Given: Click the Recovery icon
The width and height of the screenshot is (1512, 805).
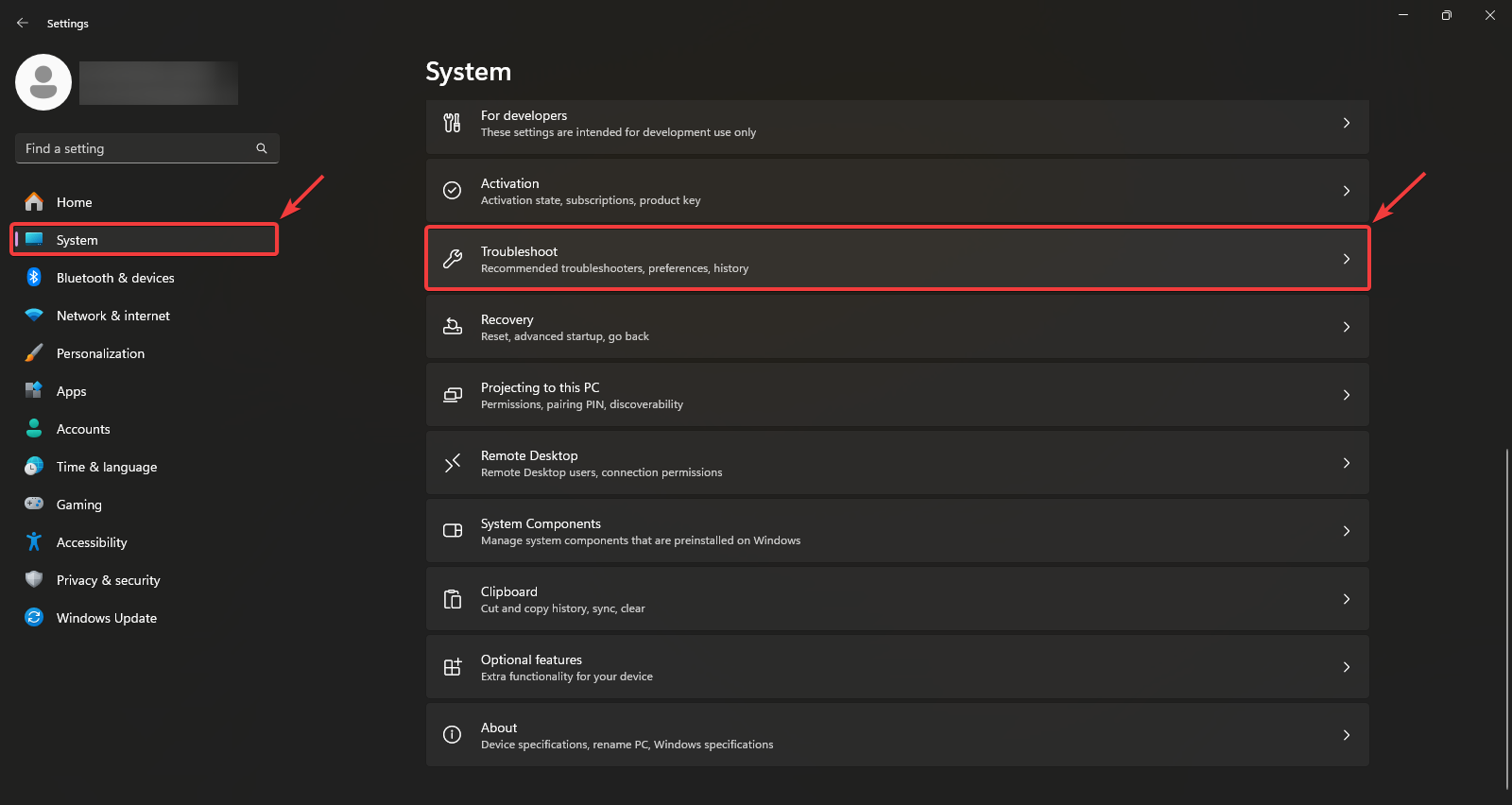Looking at the screenshot, I should (453, 327).
